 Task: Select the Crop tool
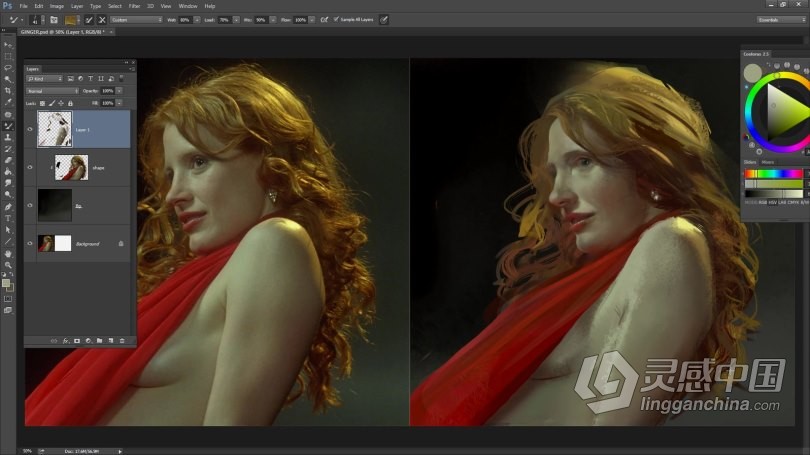[8, 91]
